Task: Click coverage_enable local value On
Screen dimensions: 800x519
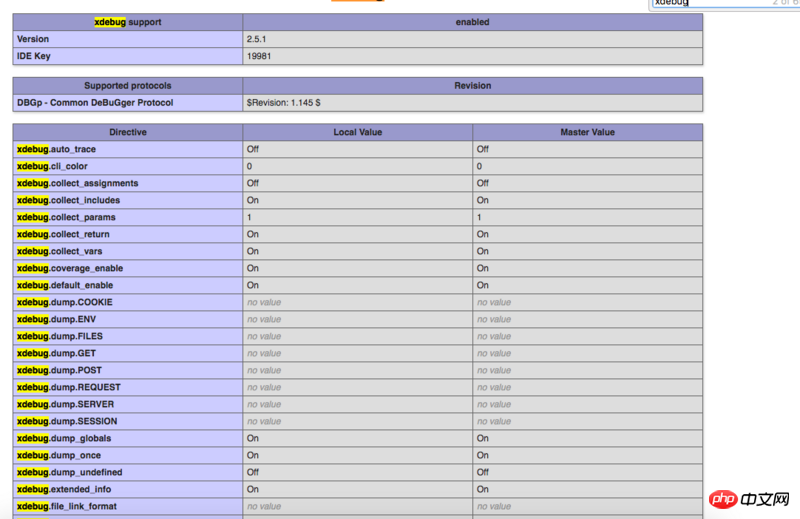Action: [358, 268]
